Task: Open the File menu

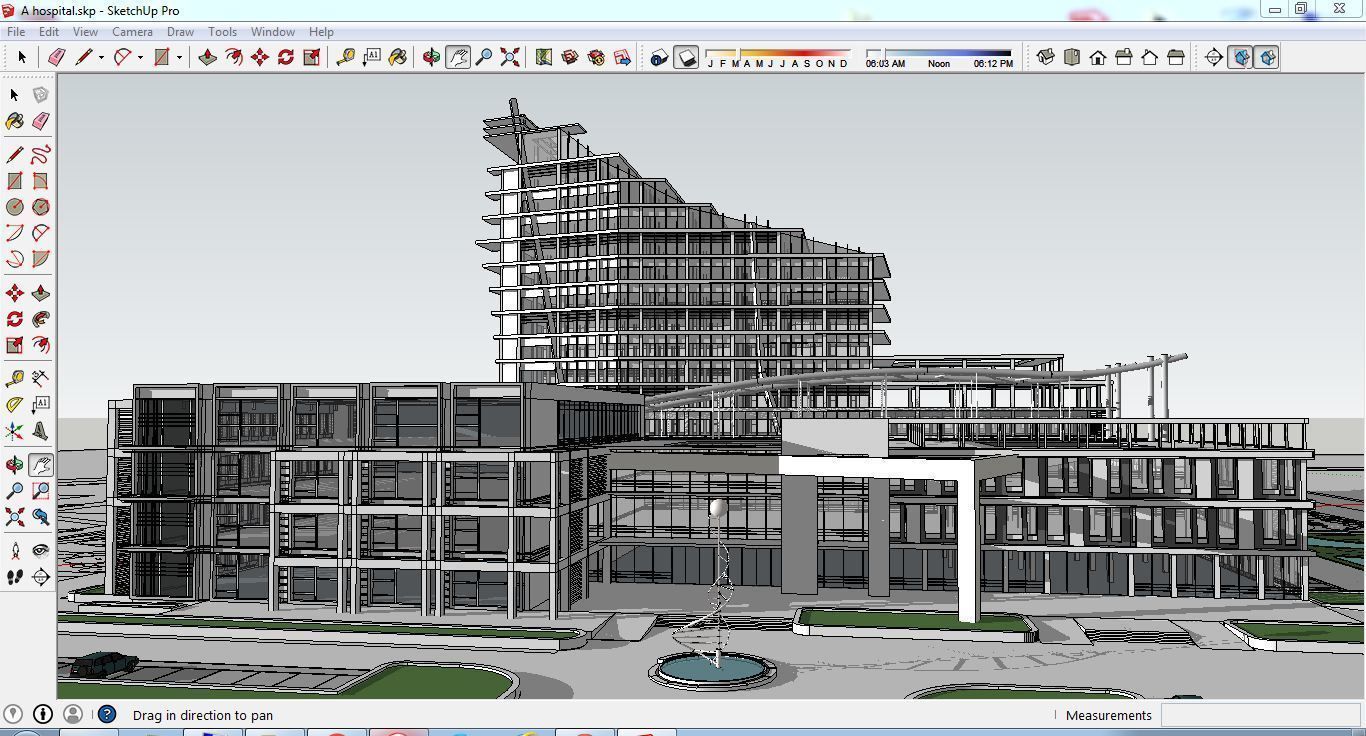Action: (x=16, y=32)
